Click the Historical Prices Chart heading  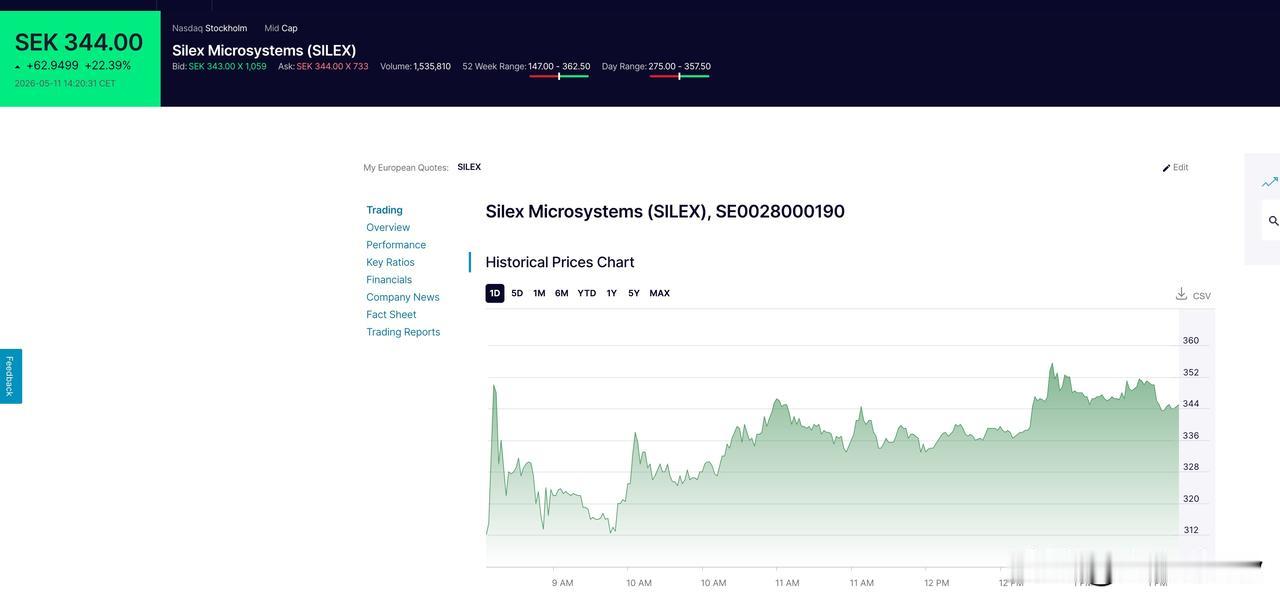560,262
